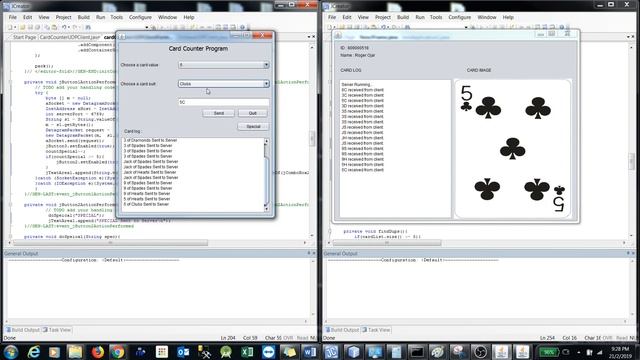
Task: Open the New file dropdown arrow in left toolbar
Action: tap(15, 27)
